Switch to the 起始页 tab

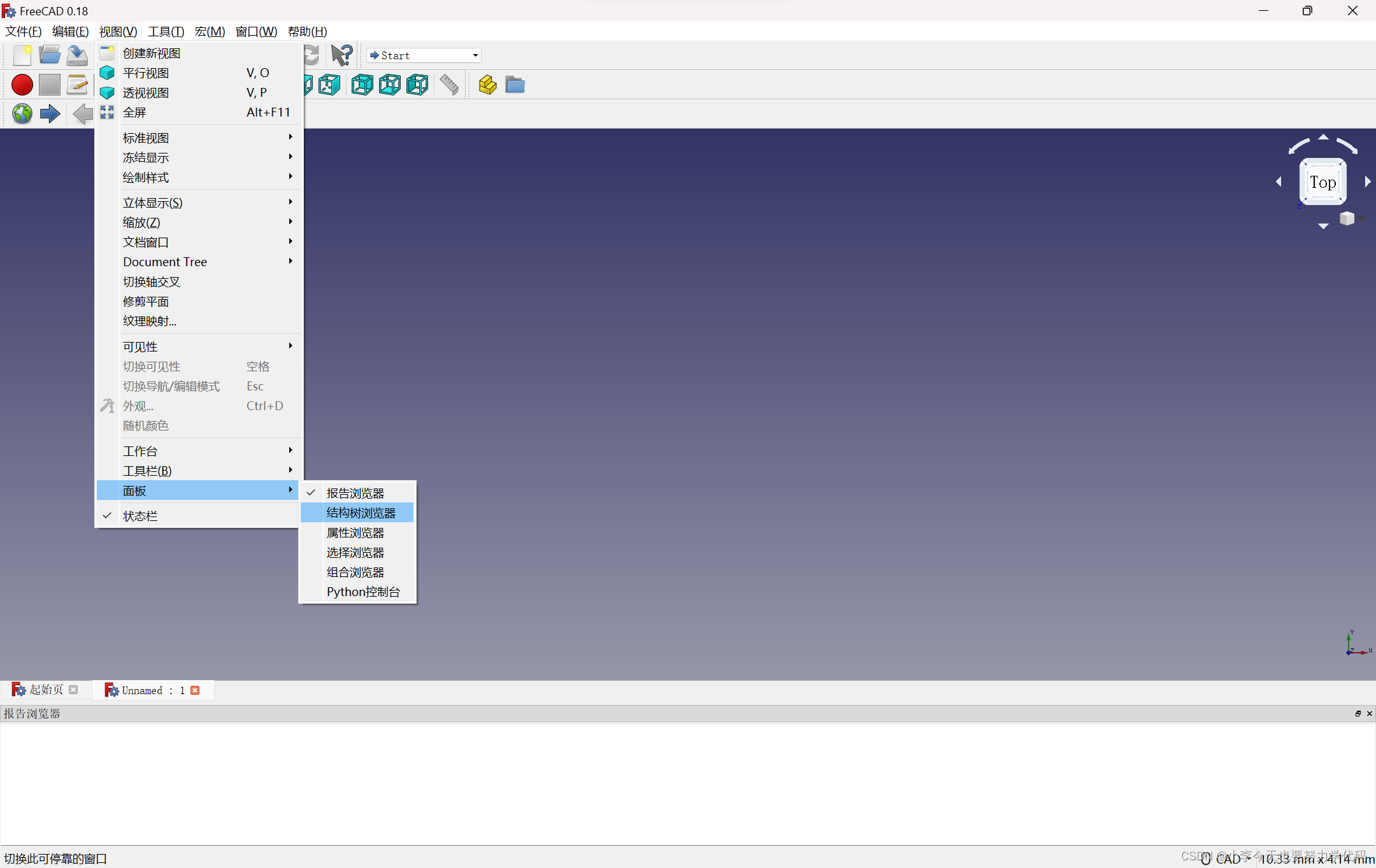[45, 689]
